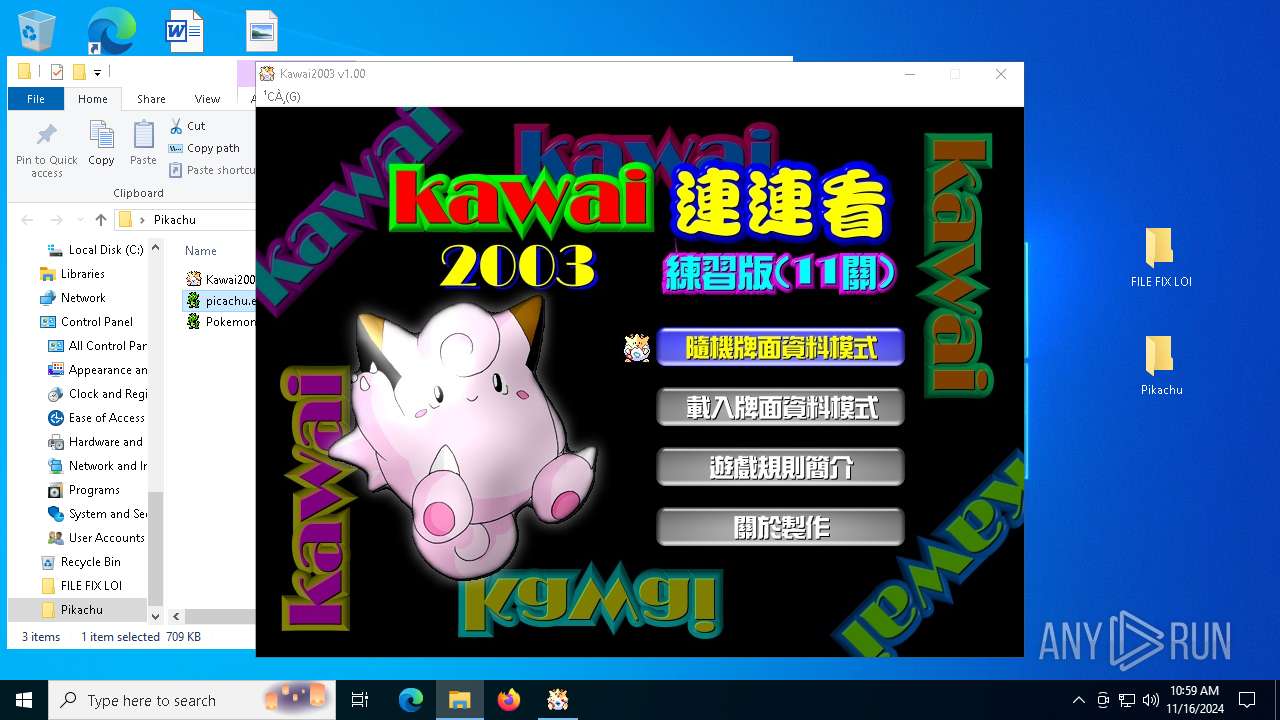Click the properties checkmark quick-access icon
1280x720 pixels.
56,72
